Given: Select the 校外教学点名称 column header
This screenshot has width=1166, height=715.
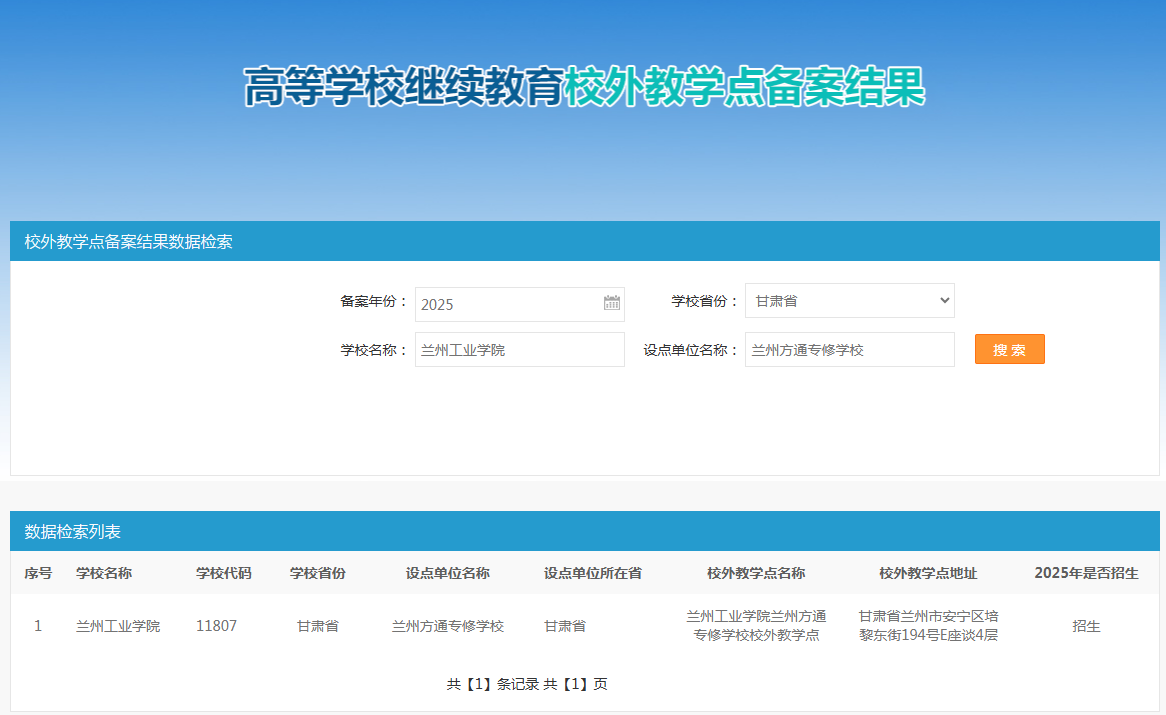Looking at the screenshot, I should (756, 573).
